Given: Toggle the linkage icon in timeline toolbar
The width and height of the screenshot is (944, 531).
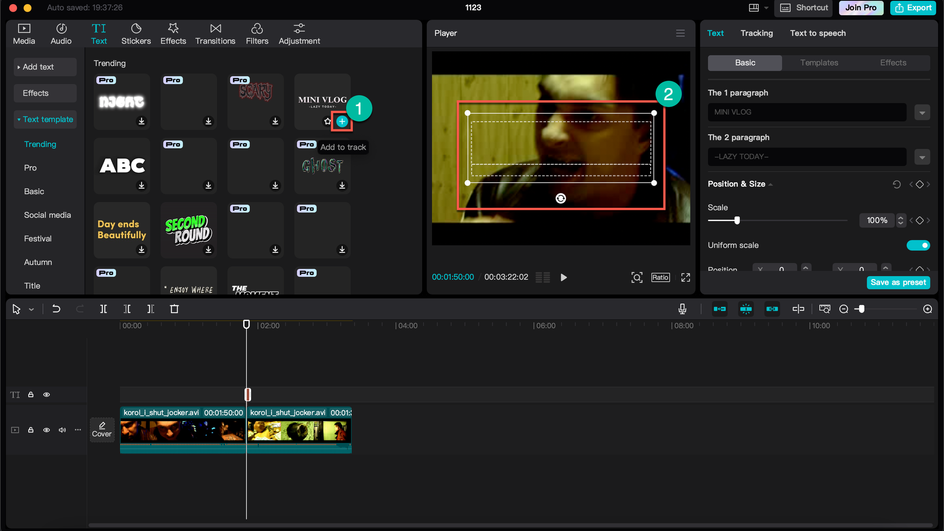Looking at the screenshot, I should click(772, 309).
